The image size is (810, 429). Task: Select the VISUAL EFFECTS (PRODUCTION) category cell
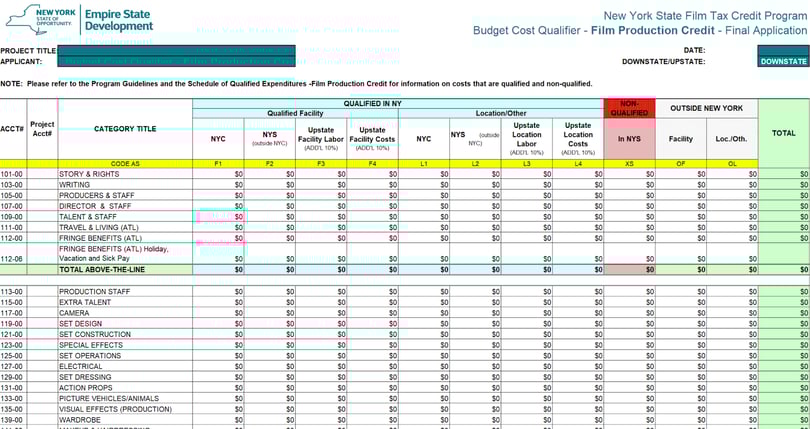[x=125, y=409]
